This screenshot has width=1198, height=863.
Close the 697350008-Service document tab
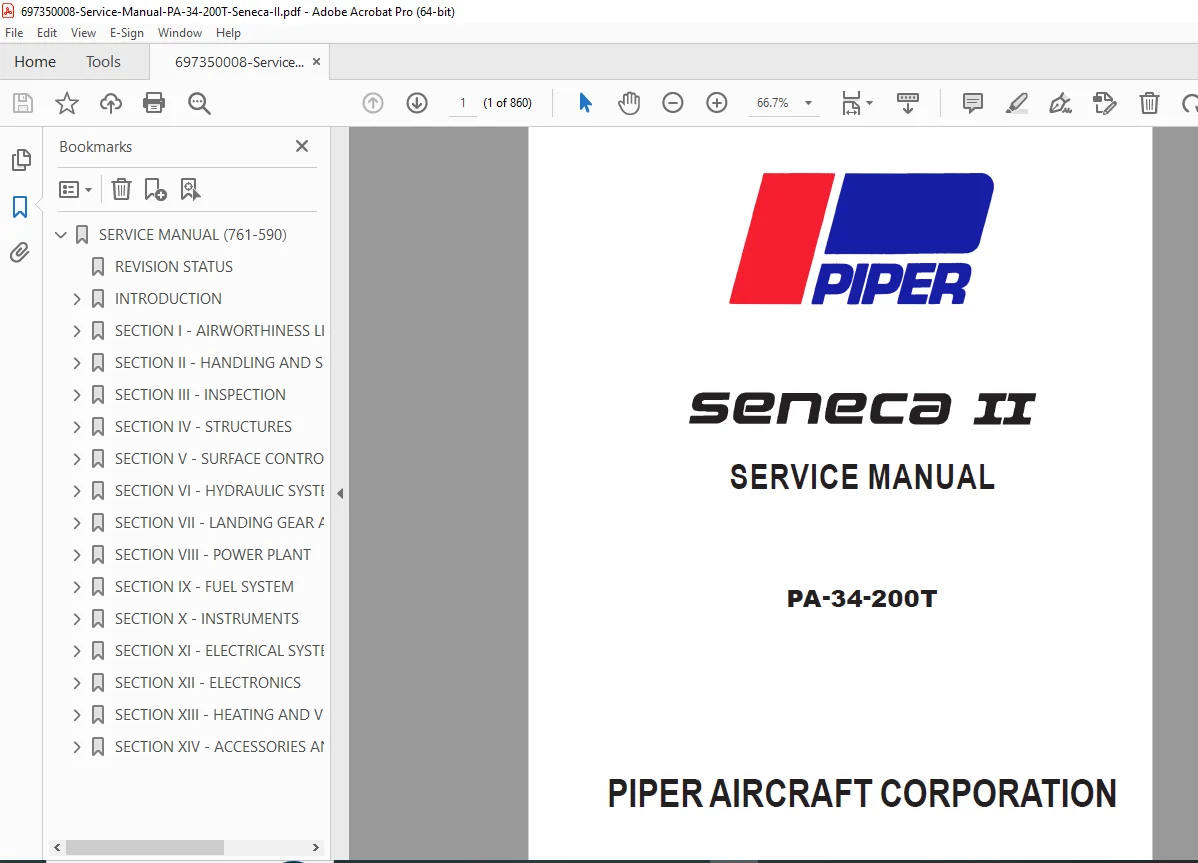tap(316, 62)
